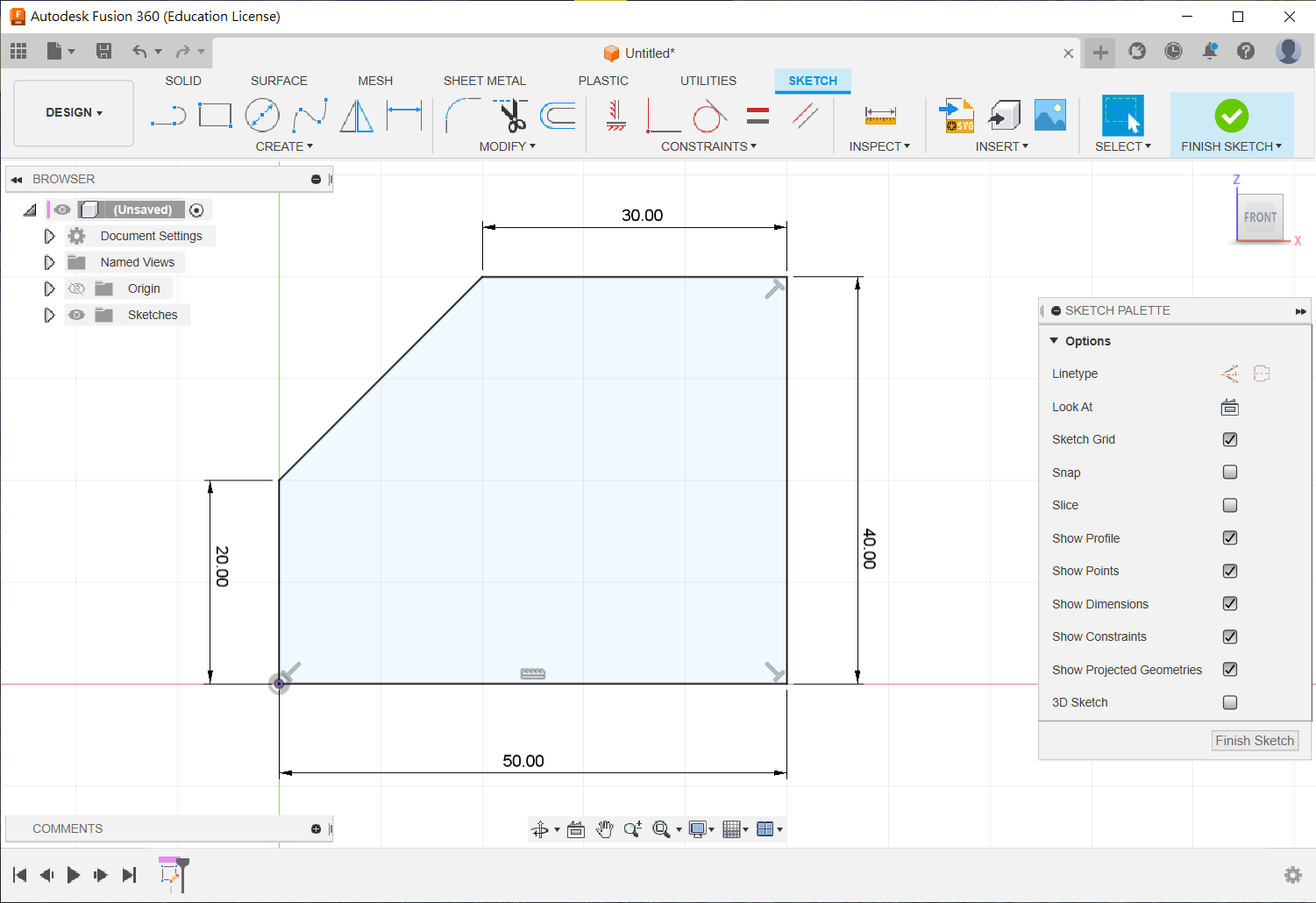Open the Insert SVG tool
Screen dimensions: 1316x903
[x=957, y=116]
